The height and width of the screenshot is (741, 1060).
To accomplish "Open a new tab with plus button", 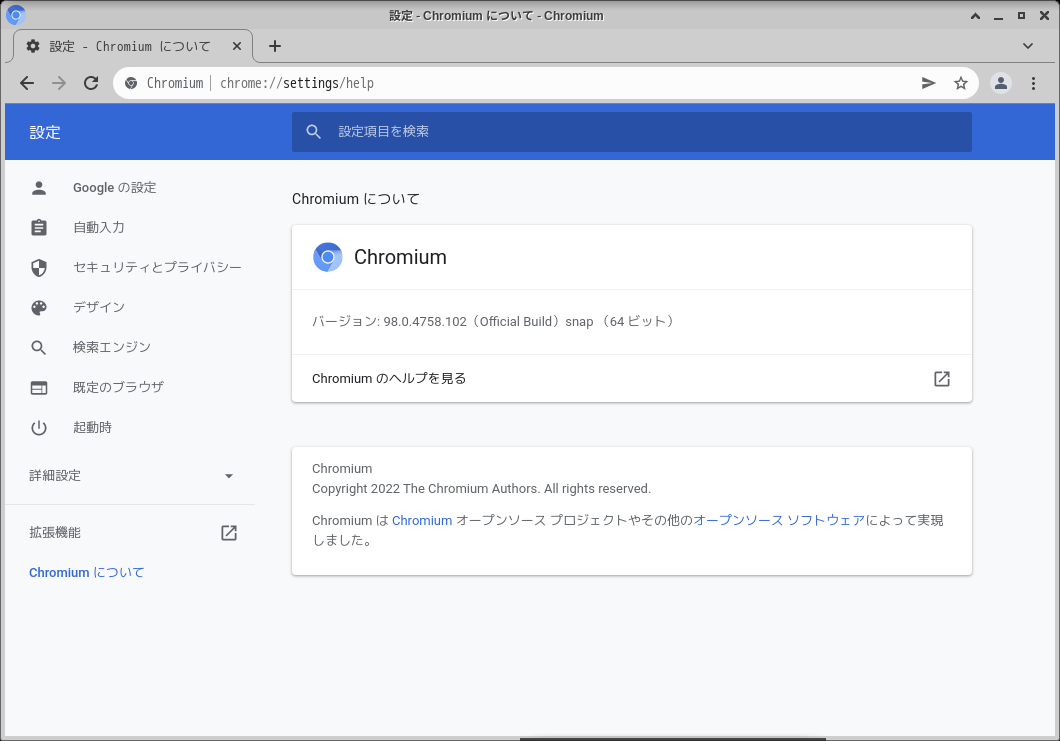I will pyautogui.click(x=274, y=46).
